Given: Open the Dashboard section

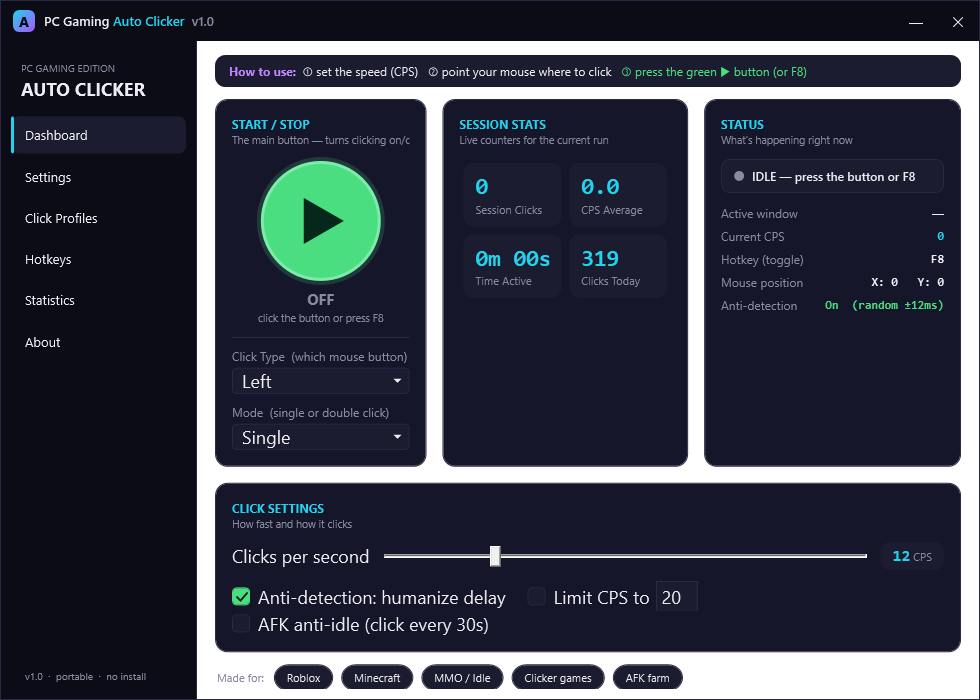Looking at the screenshot, I should 99,135.
